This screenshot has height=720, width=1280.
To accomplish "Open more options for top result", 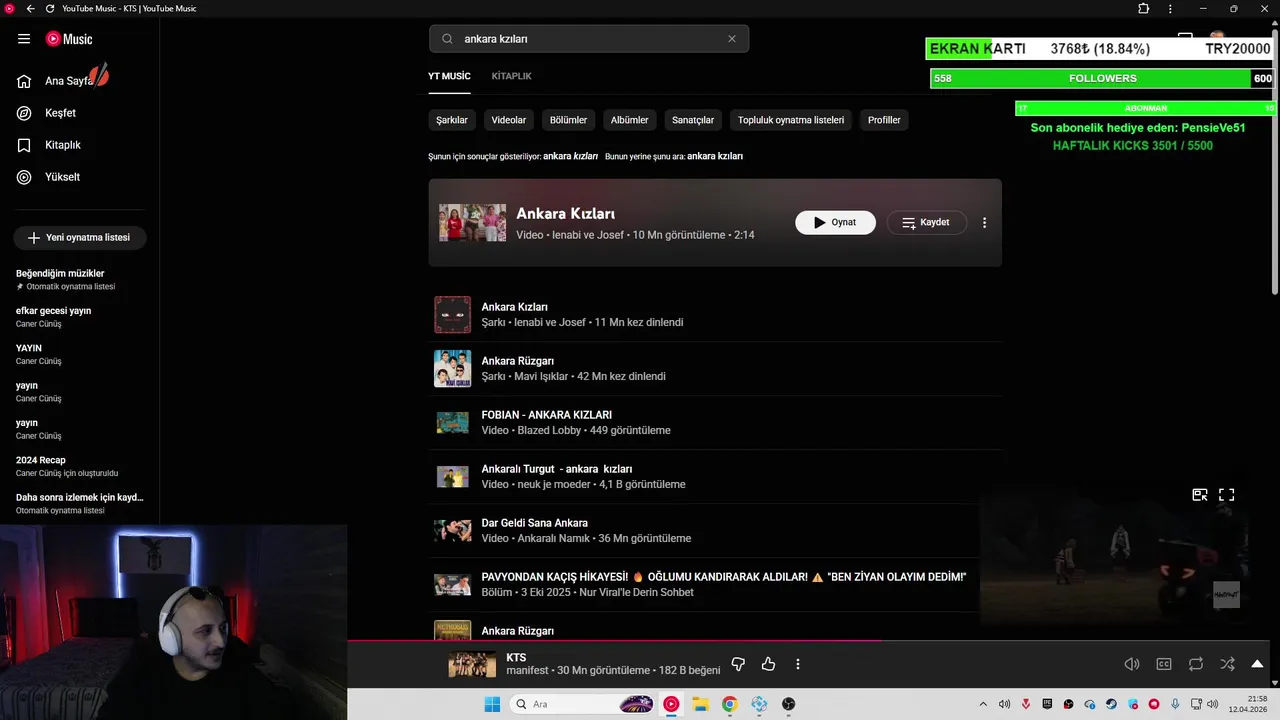I will tap(984, 223).
